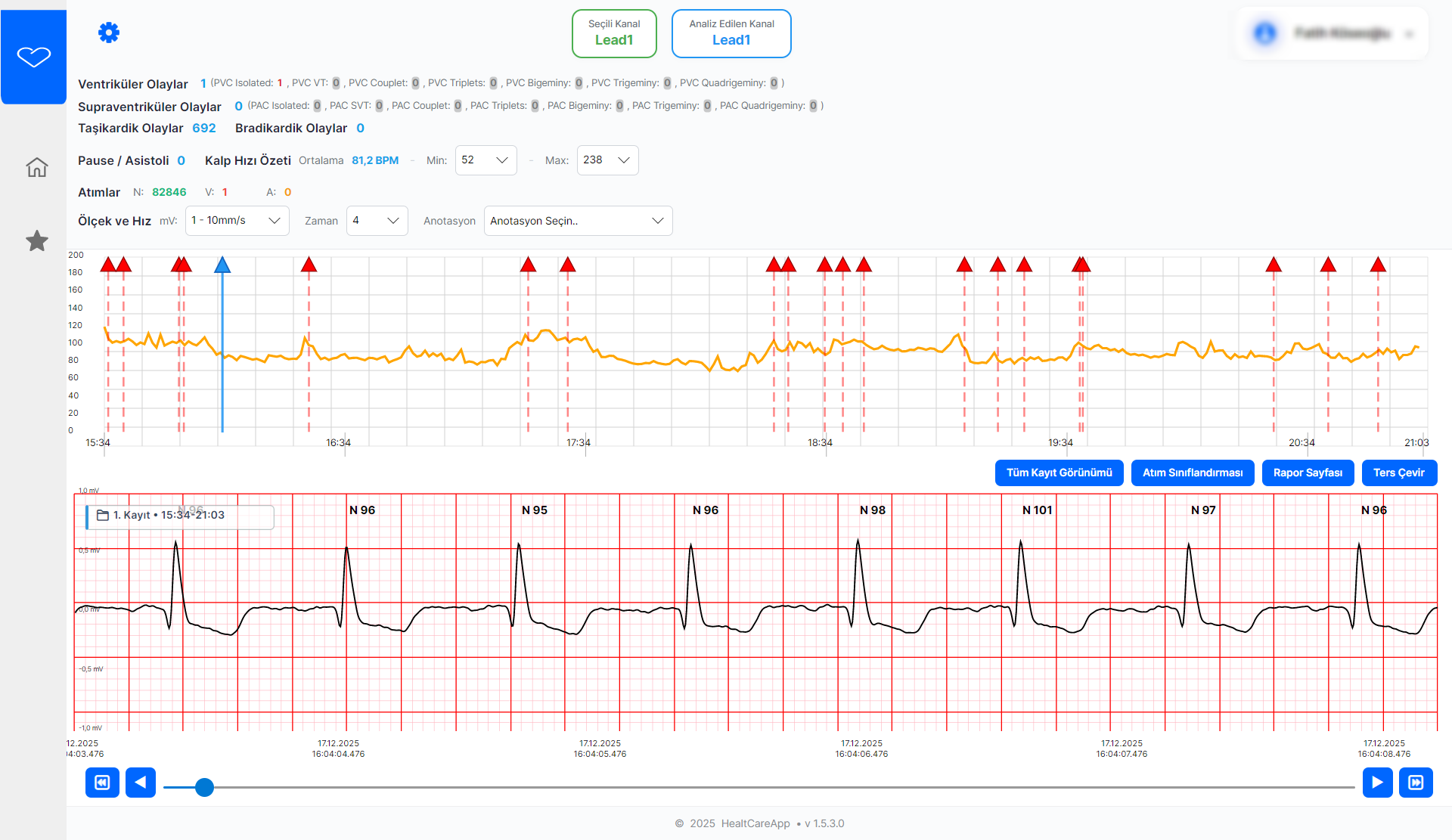Open the Max heart rate dropdown

(x=607, y=160)
